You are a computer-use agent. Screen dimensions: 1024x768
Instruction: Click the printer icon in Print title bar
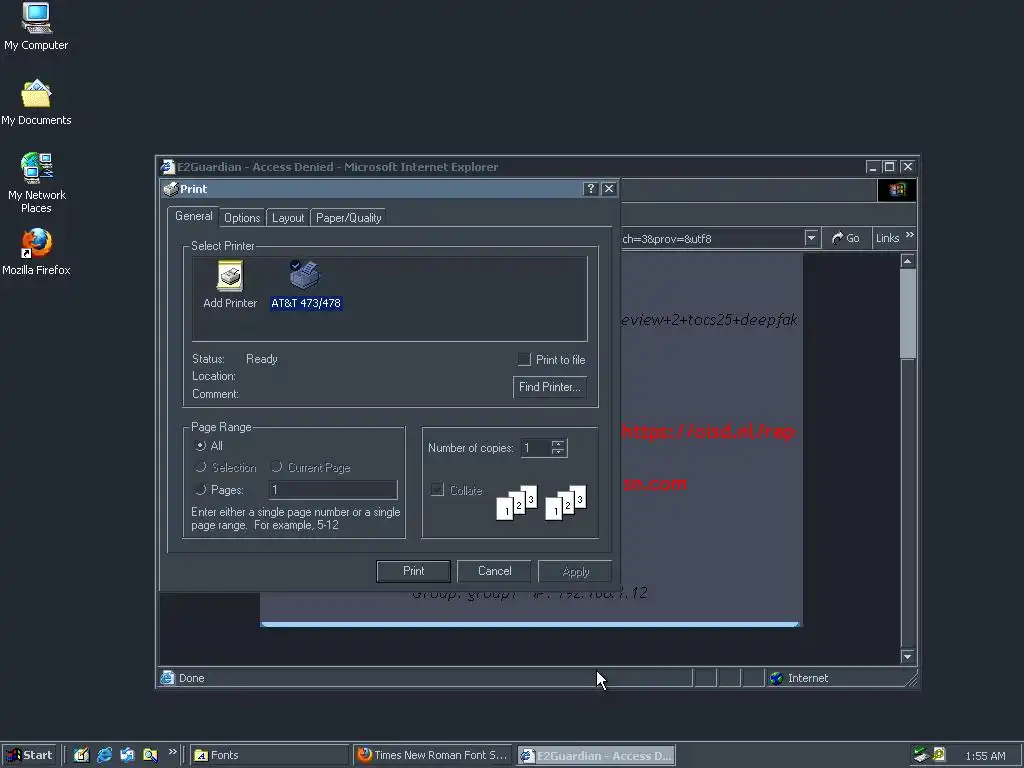click(170, 189)
